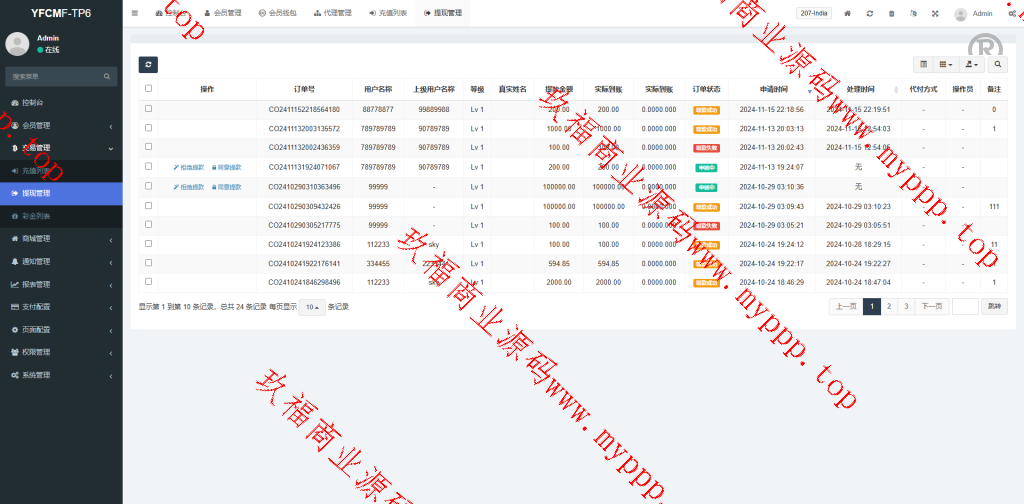Viewport: 1024px width, 504px height.
Task: Click 拒绝提款 for order CO2411131924071067
Action: tap(189, 167)
